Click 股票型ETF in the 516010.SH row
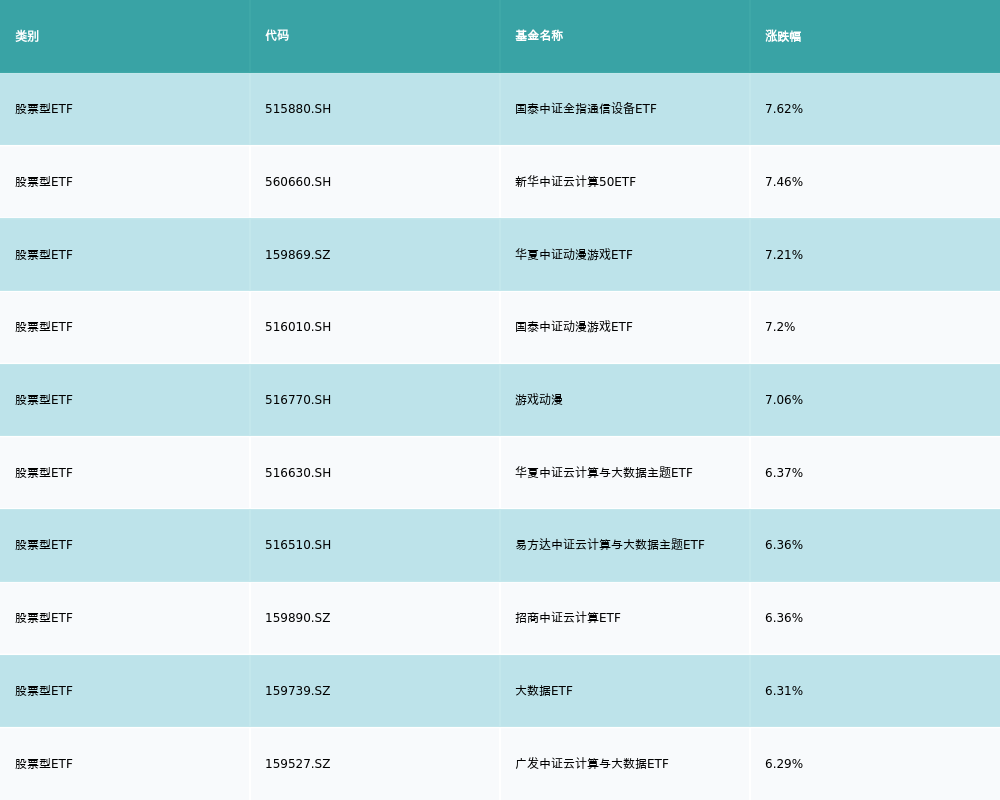The width and height of the screenshot is (1000, 800). [44, 327]
